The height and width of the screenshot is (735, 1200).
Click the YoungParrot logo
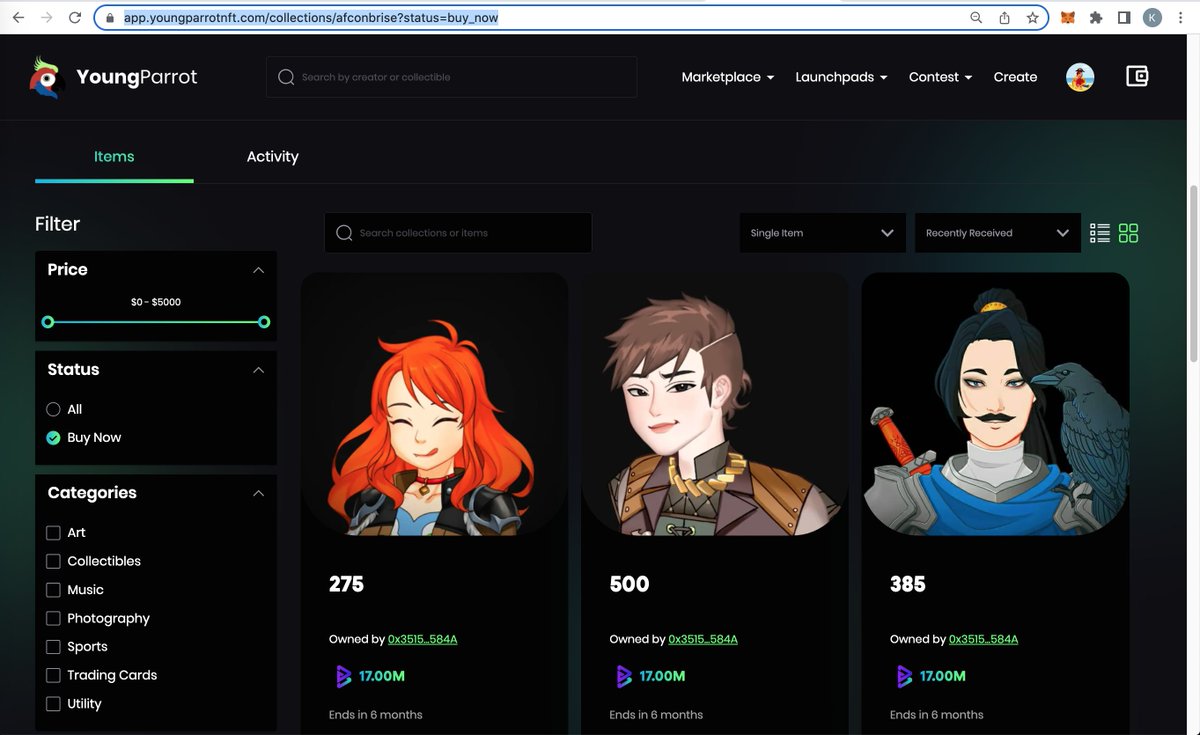(113, 77)
